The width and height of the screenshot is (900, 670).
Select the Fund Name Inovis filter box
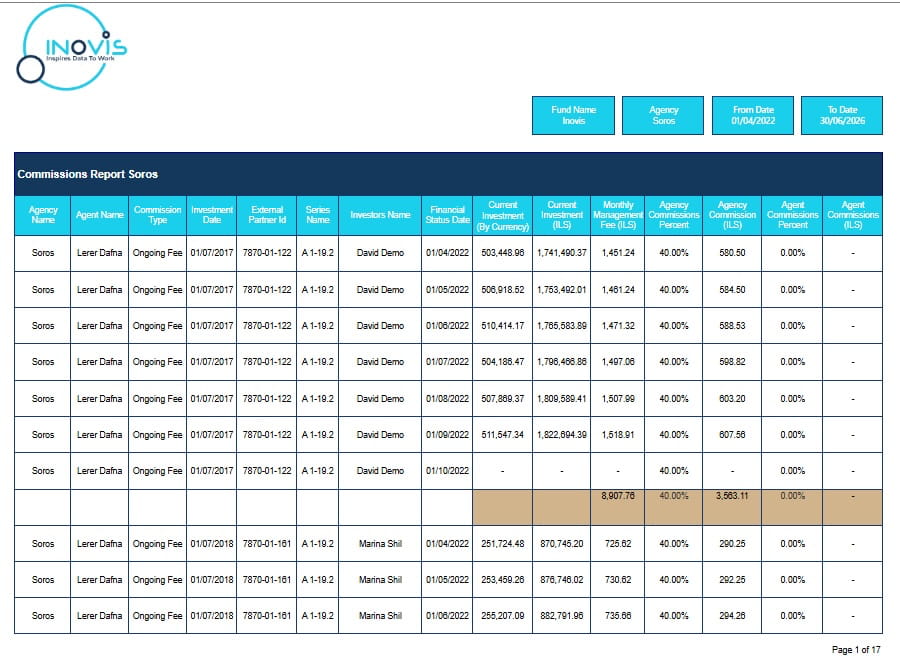tap(573, 115)
